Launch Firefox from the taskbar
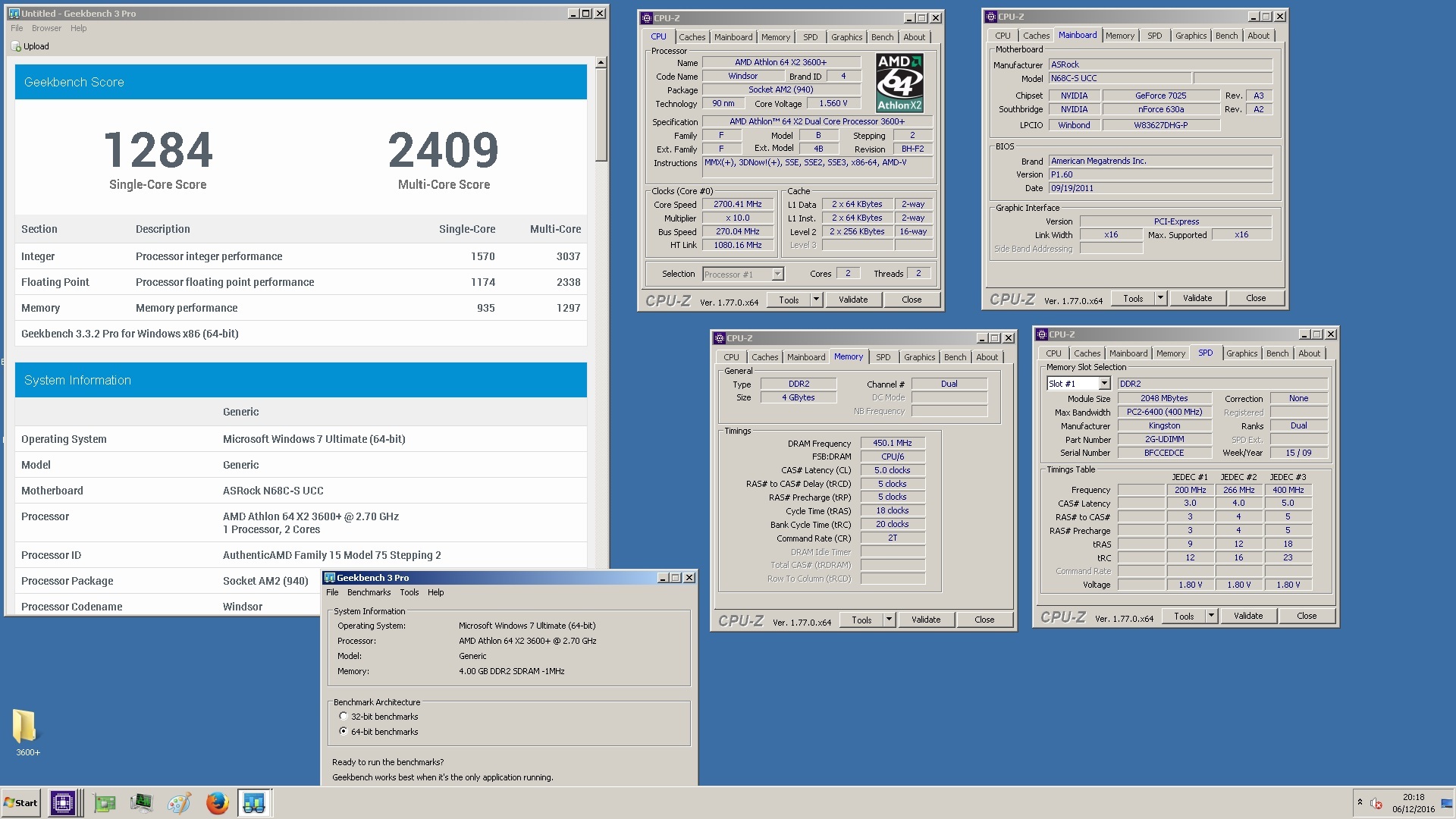 (x=218, y=802)
